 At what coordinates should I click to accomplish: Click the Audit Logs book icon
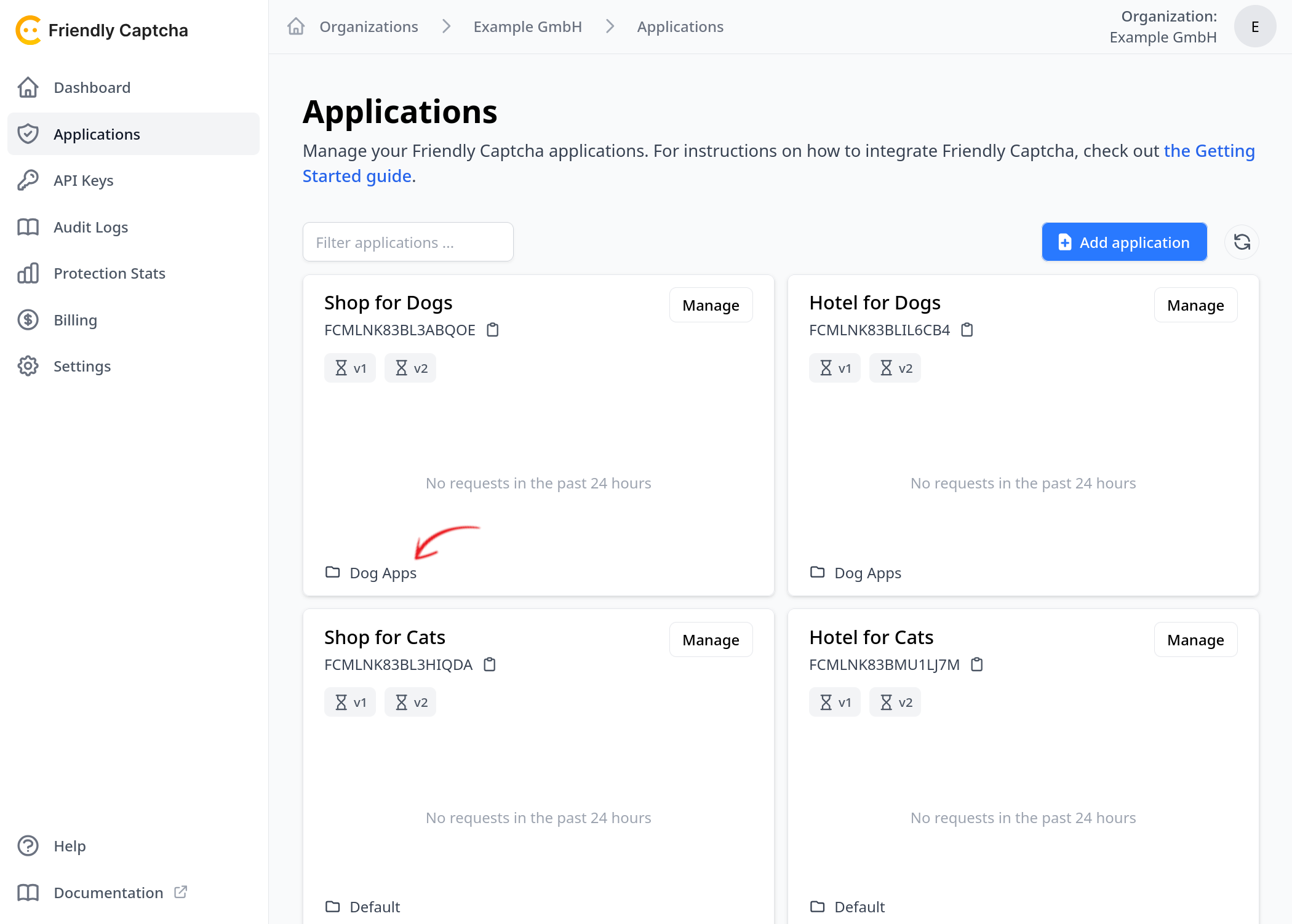[28, 227]
